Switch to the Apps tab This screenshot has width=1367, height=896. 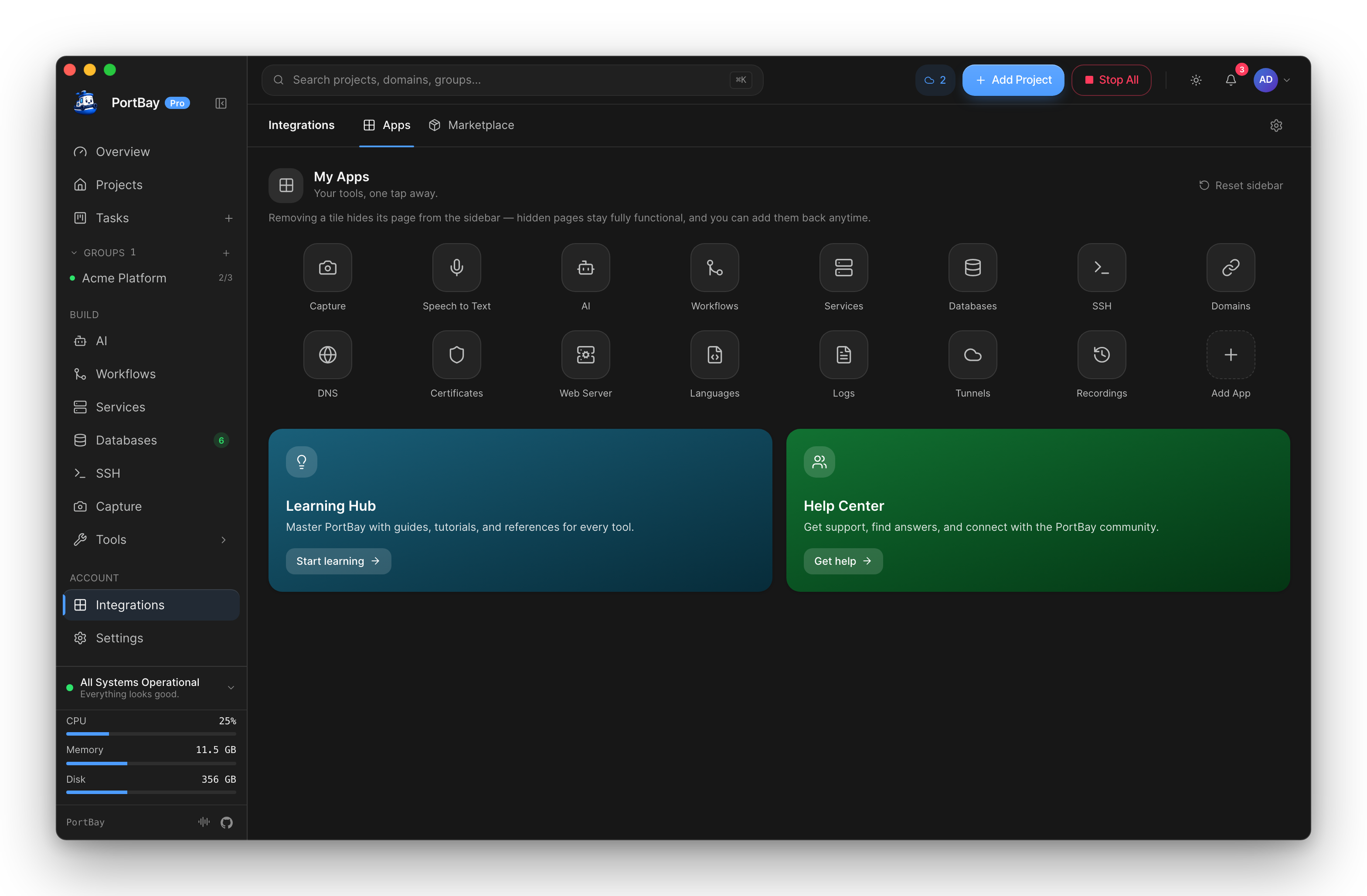(387, 125)
